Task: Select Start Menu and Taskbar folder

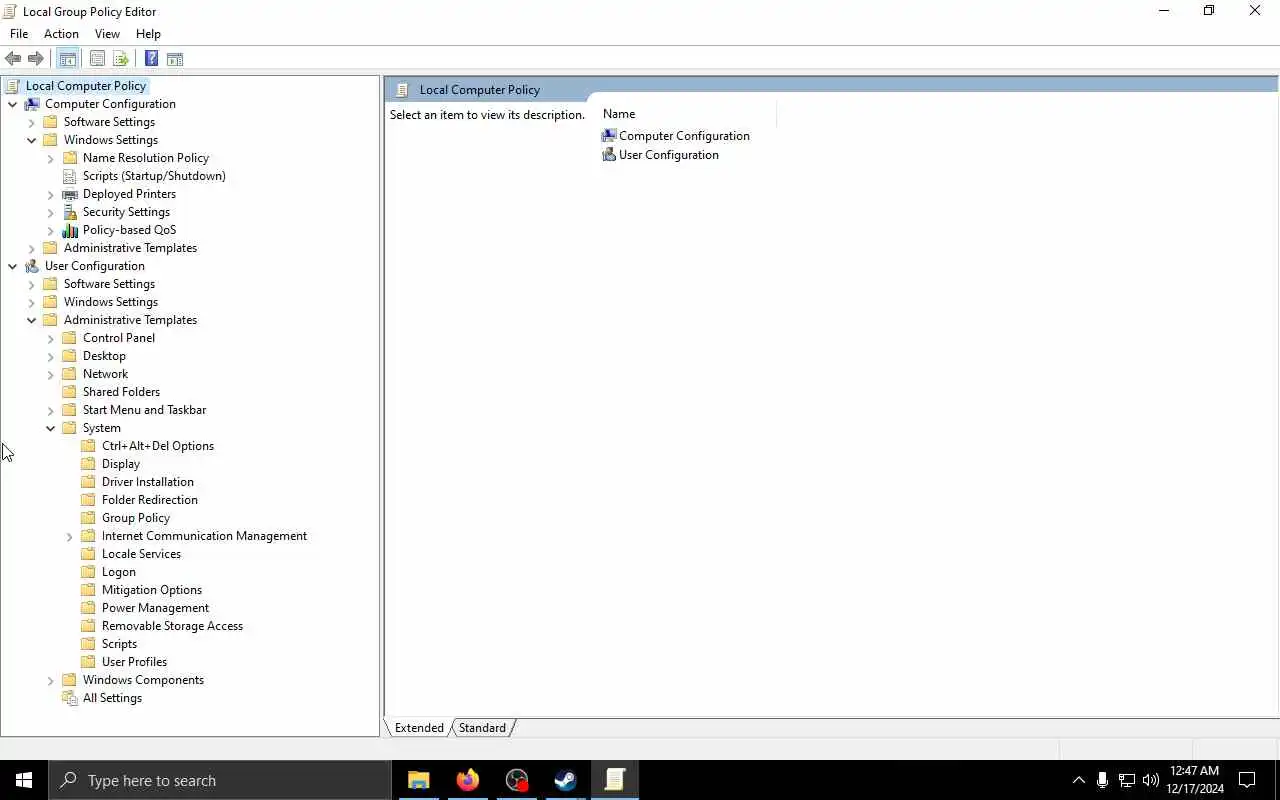Action: point(144,410)
